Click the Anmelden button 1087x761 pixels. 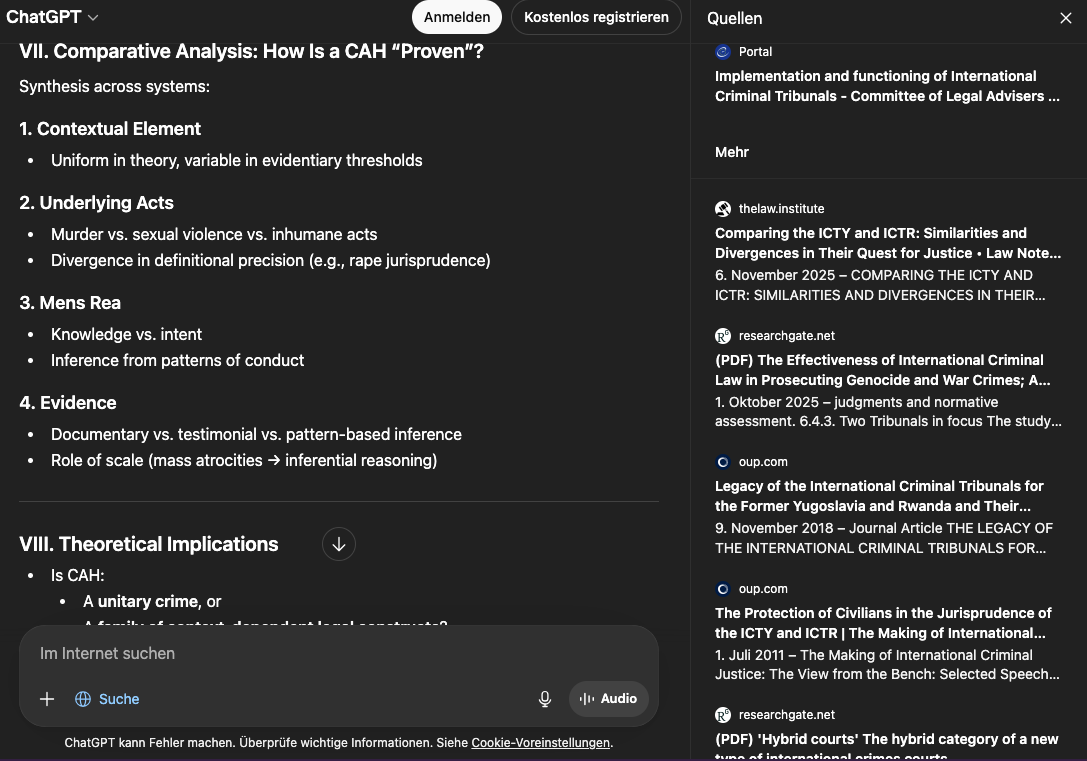(x=457, y=17)
